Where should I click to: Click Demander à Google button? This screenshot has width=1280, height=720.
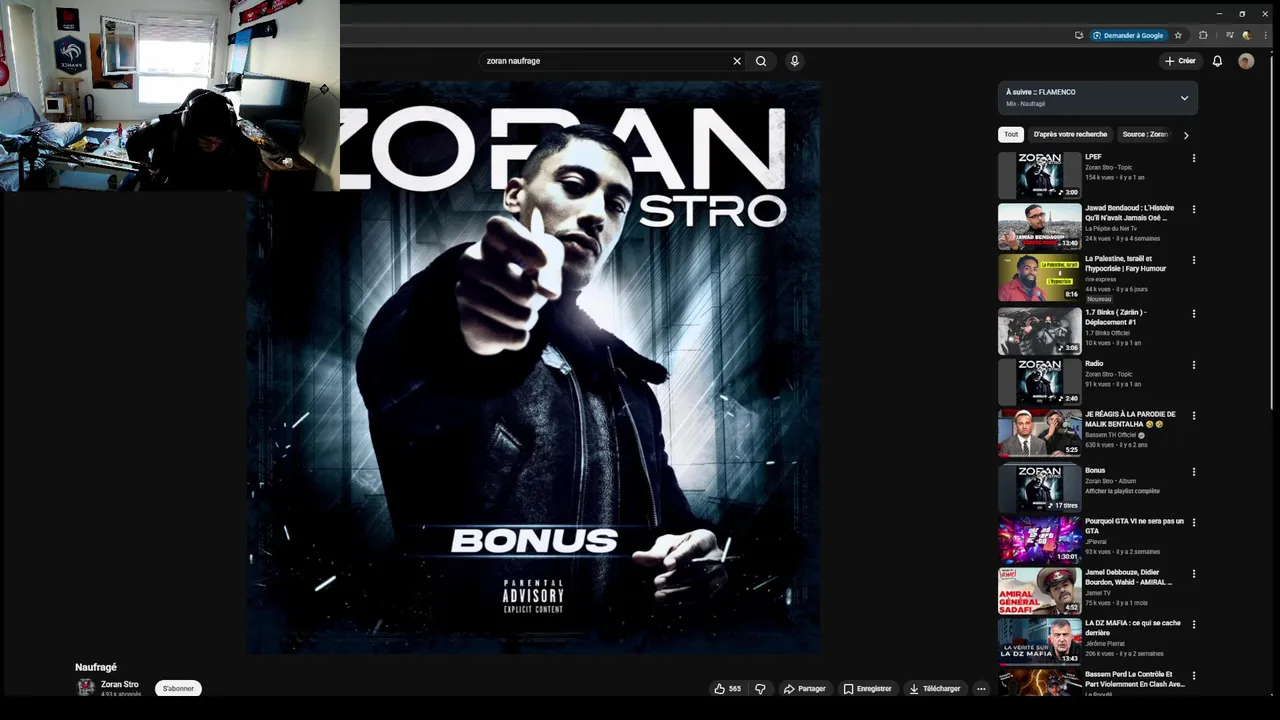[x=1128, y=35]
